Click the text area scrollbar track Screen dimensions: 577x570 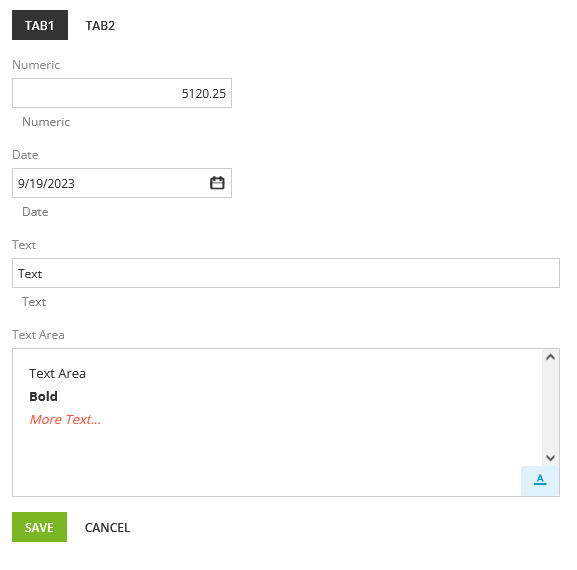[x=551, y=407]
